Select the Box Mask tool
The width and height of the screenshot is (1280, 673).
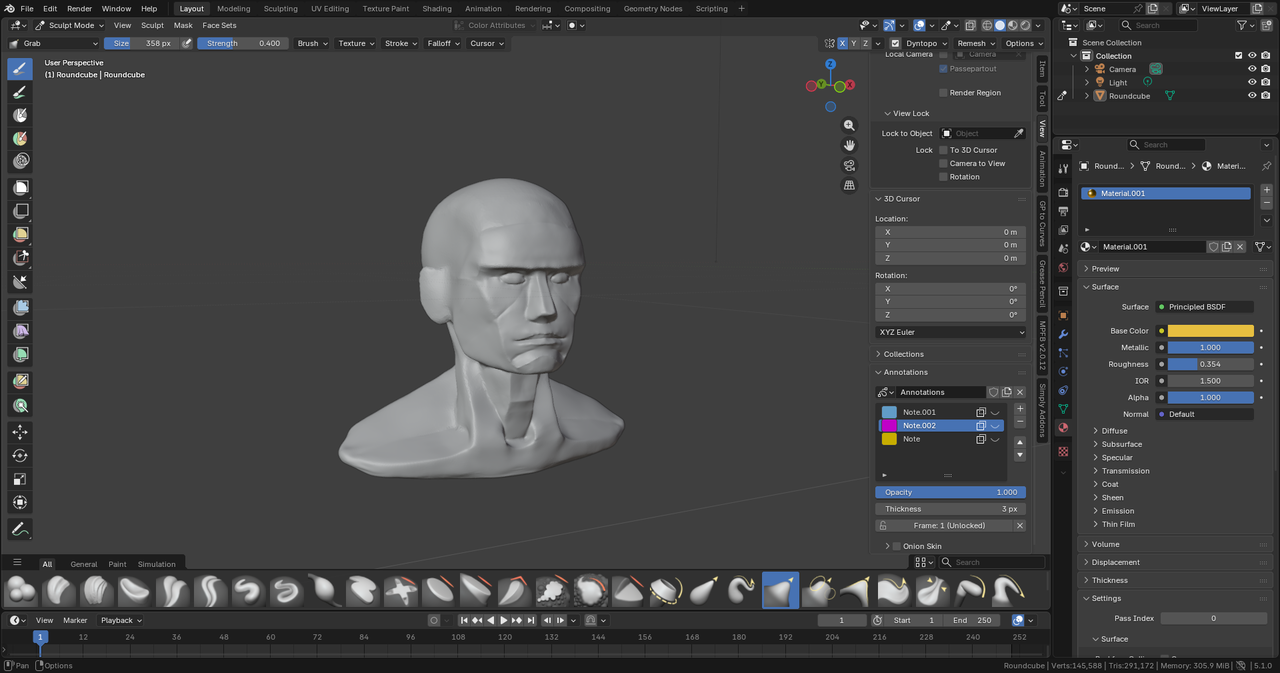20,188
